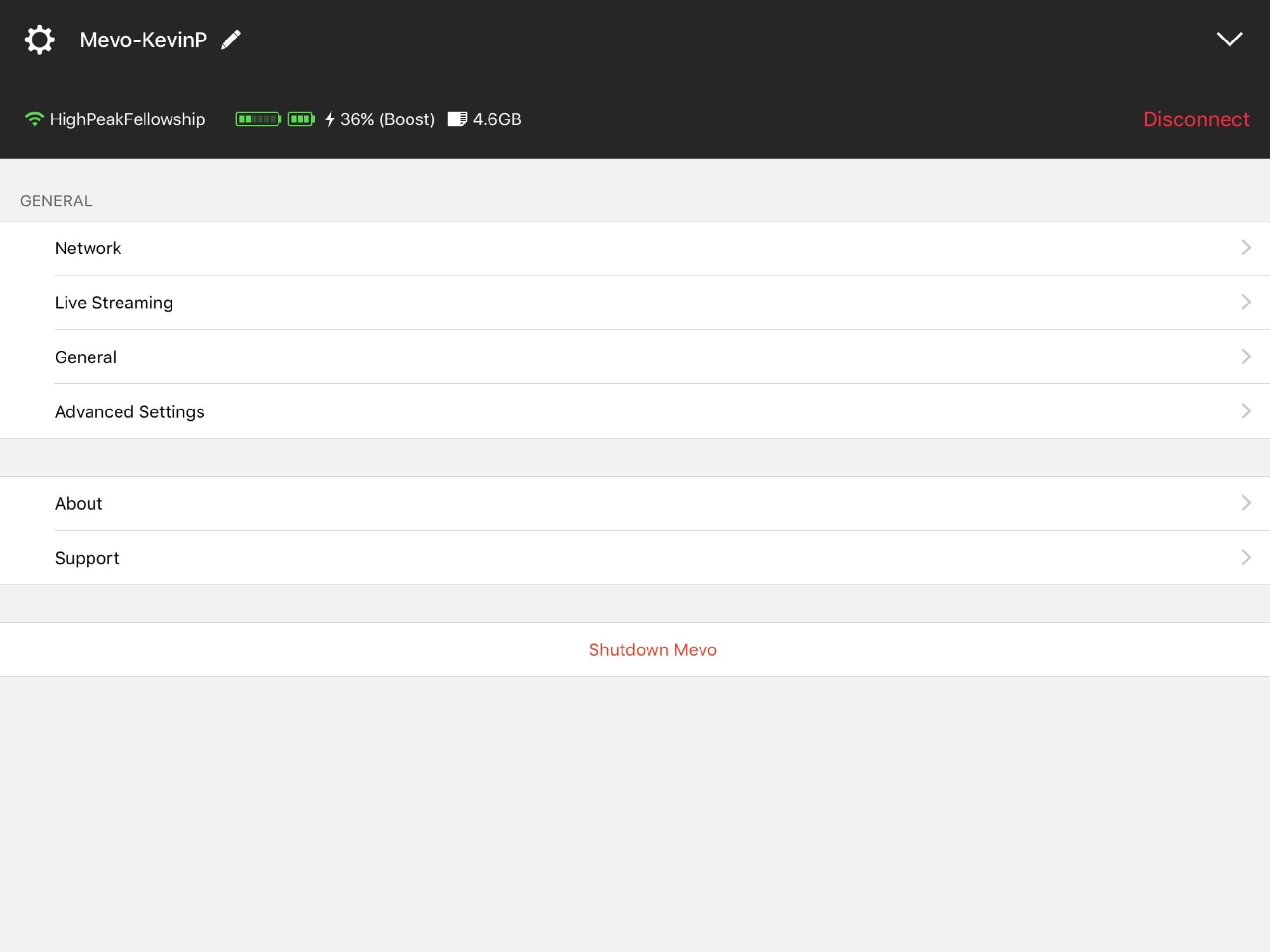The image size is (1270, 952).
Task: Open the About page
Action: pos(635,503)
